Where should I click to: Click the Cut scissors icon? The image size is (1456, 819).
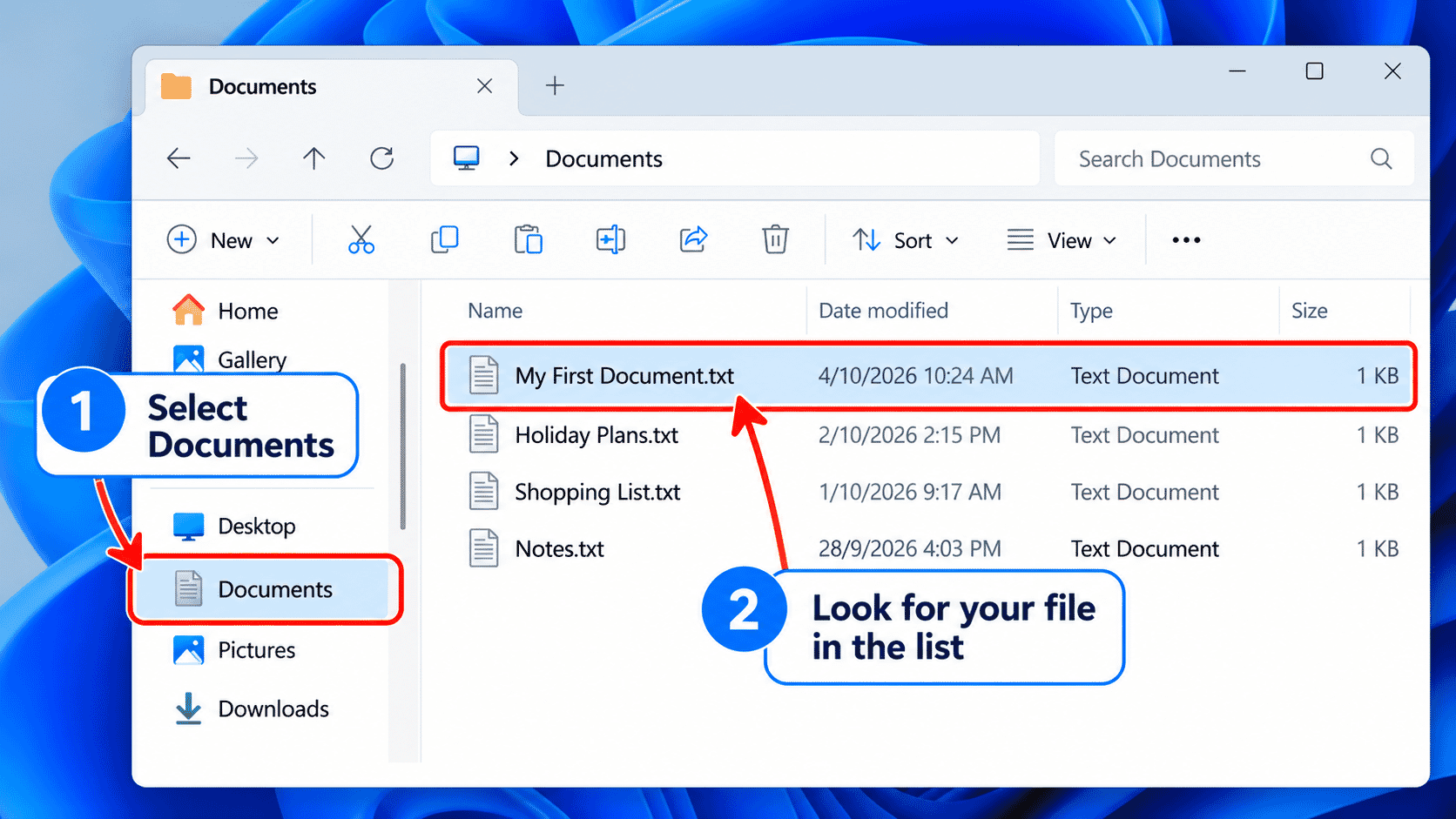coord(361,239)
